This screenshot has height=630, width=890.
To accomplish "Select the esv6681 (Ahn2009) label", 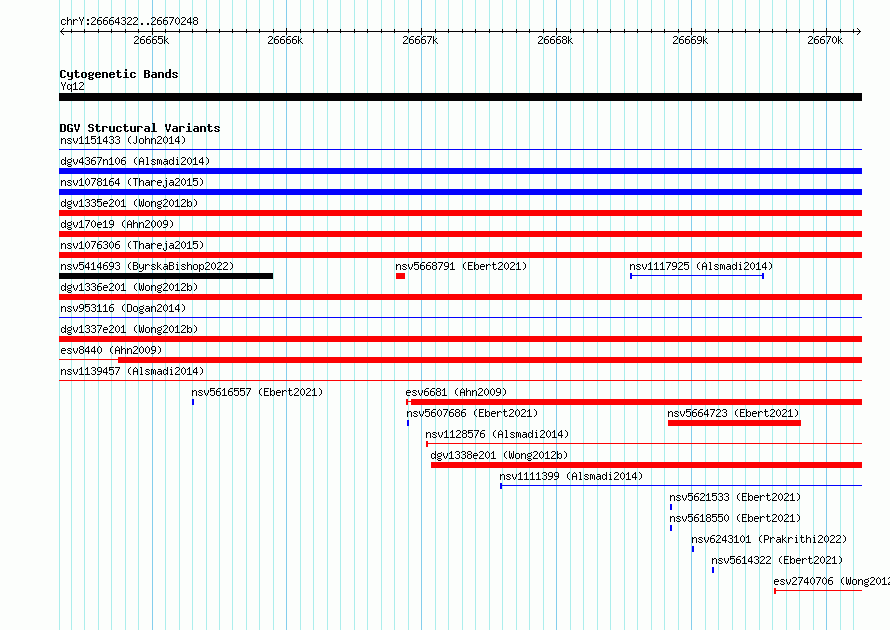I will 456,392.
